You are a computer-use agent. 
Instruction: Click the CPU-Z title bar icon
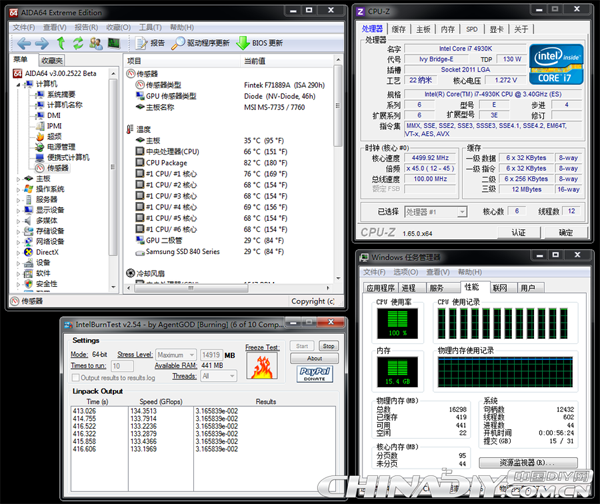coord(360,12)
